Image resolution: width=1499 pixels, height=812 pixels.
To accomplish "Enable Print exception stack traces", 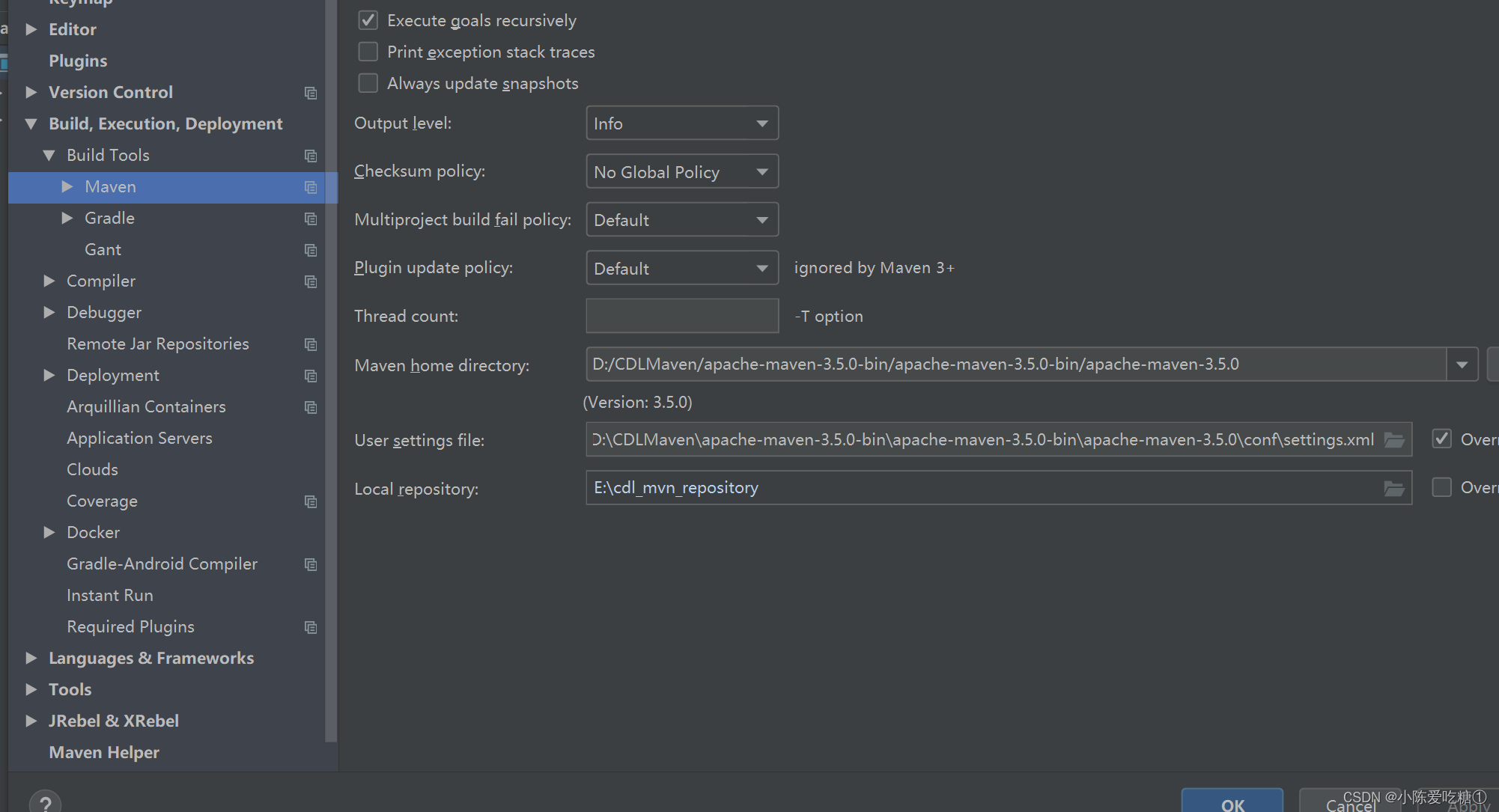I will point(368,52).
